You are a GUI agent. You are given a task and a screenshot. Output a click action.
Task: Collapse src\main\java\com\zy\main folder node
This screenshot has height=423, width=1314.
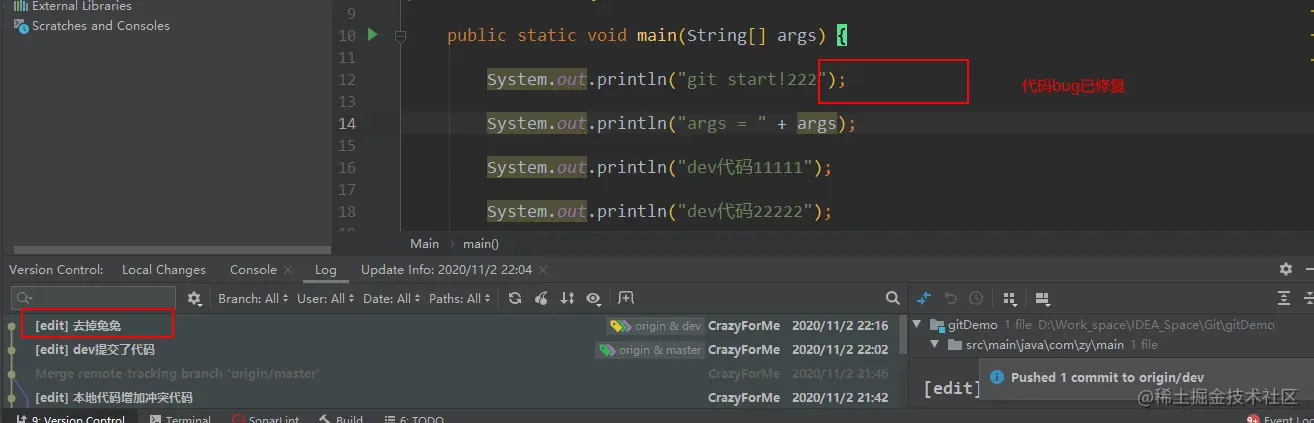click(937, 345)
